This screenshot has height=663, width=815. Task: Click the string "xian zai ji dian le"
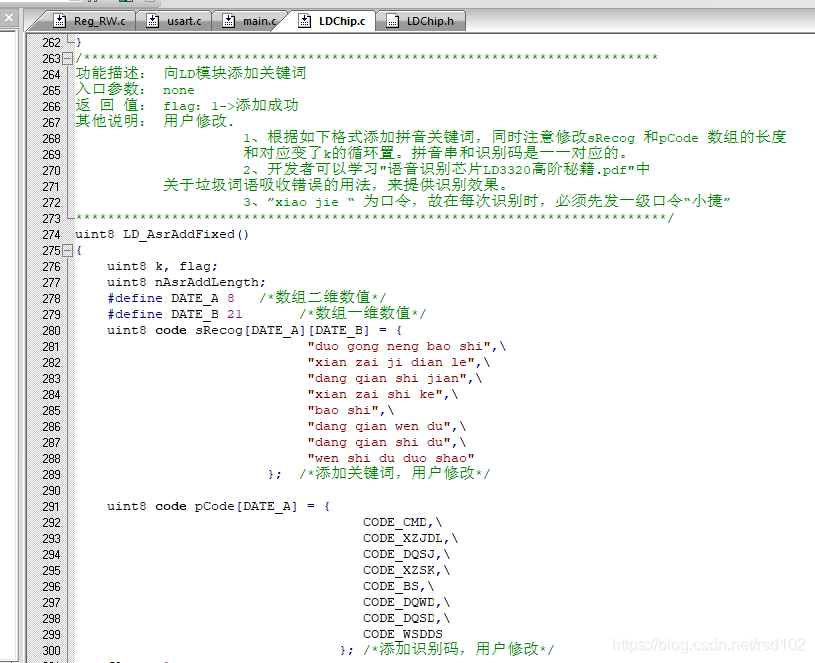pos(391,363)
